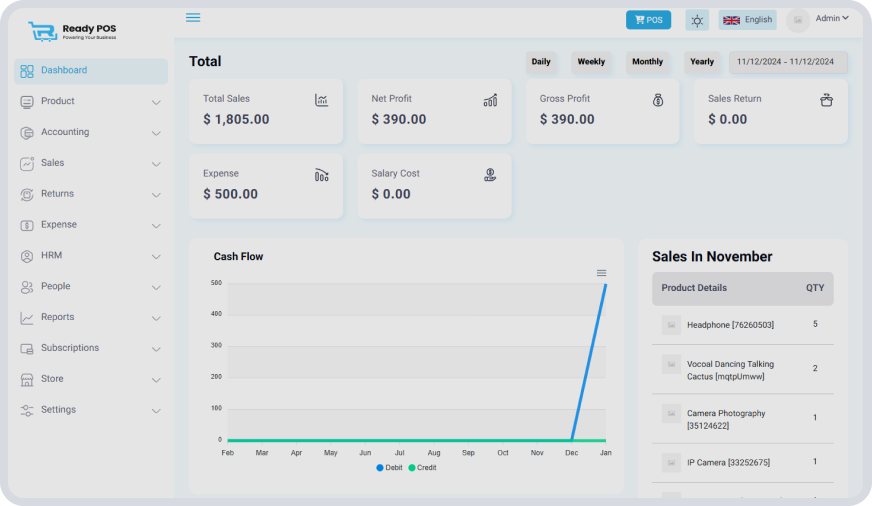Toggle the Credit series in chart legend
The width and height of the screenshot is (872, 506).
[421, 468]
